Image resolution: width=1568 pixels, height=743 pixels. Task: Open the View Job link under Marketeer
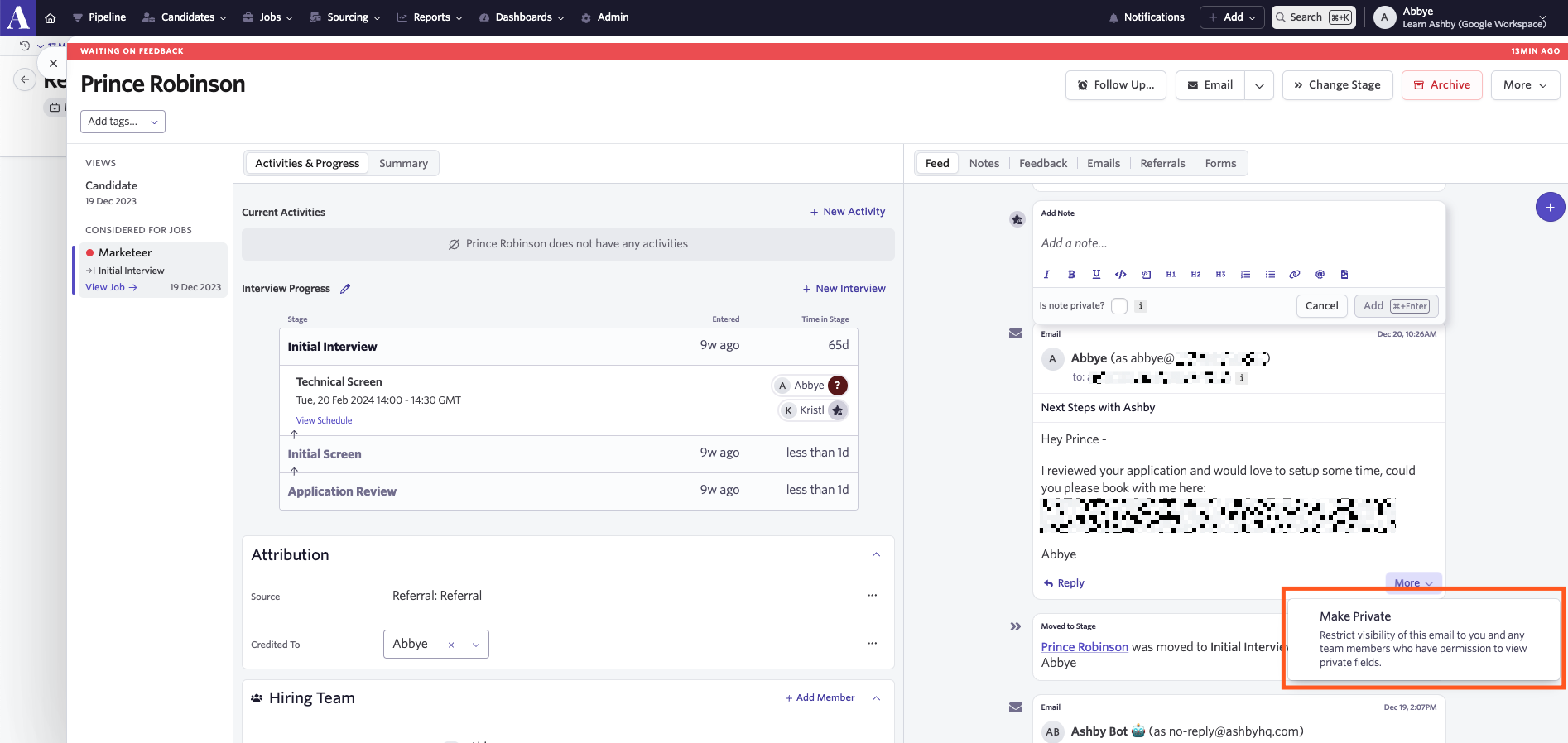tap(111, 288)
